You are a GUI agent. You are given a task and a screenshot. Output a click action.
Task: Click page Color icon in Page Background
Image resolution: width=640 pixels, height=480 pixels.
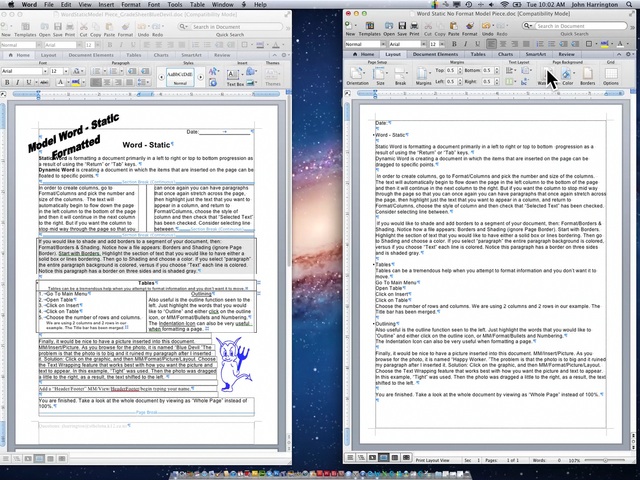(x=567, y=73)
